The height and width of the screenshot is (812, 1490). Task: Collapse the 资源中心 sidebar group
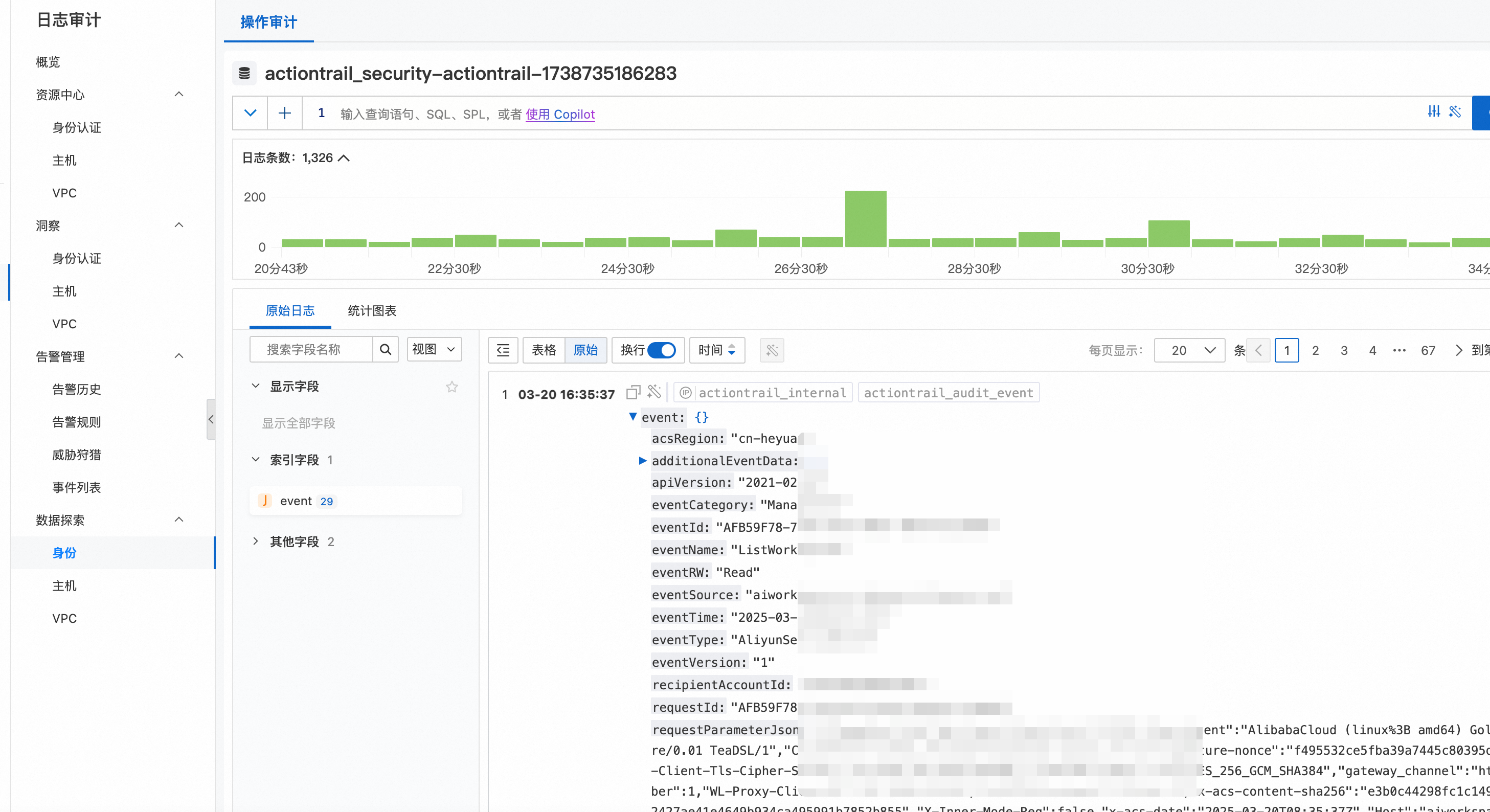(x=179, y=94)
